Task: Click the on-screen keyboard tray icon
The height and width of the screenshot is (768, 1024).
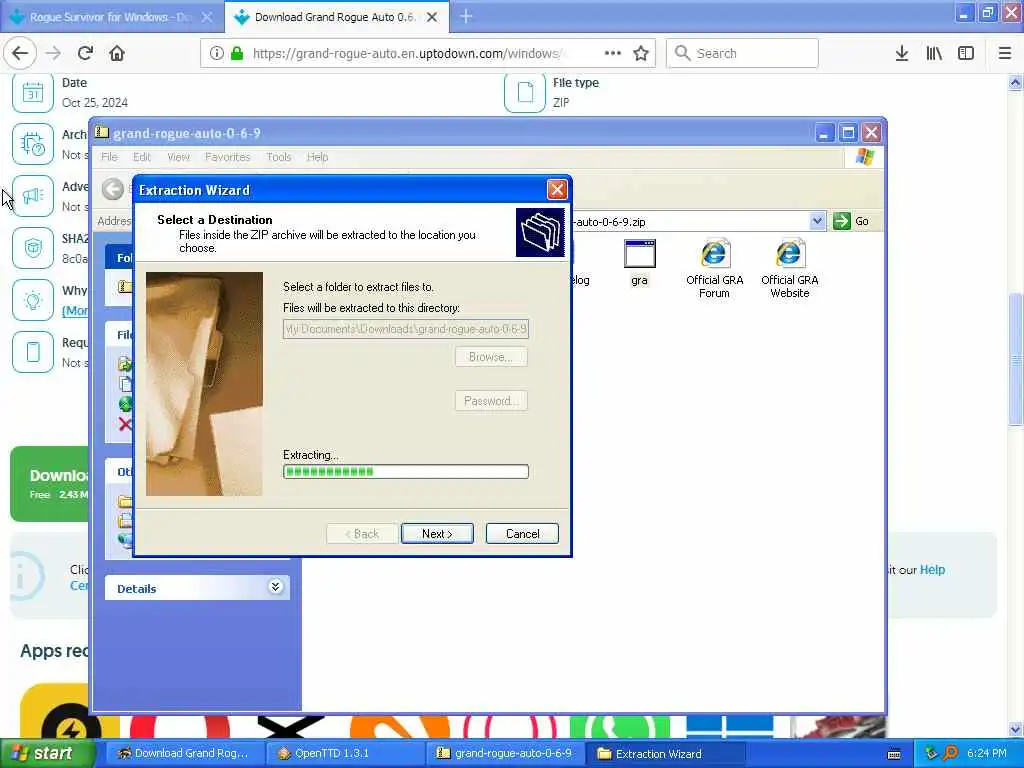Action: (x=894, y=754)
